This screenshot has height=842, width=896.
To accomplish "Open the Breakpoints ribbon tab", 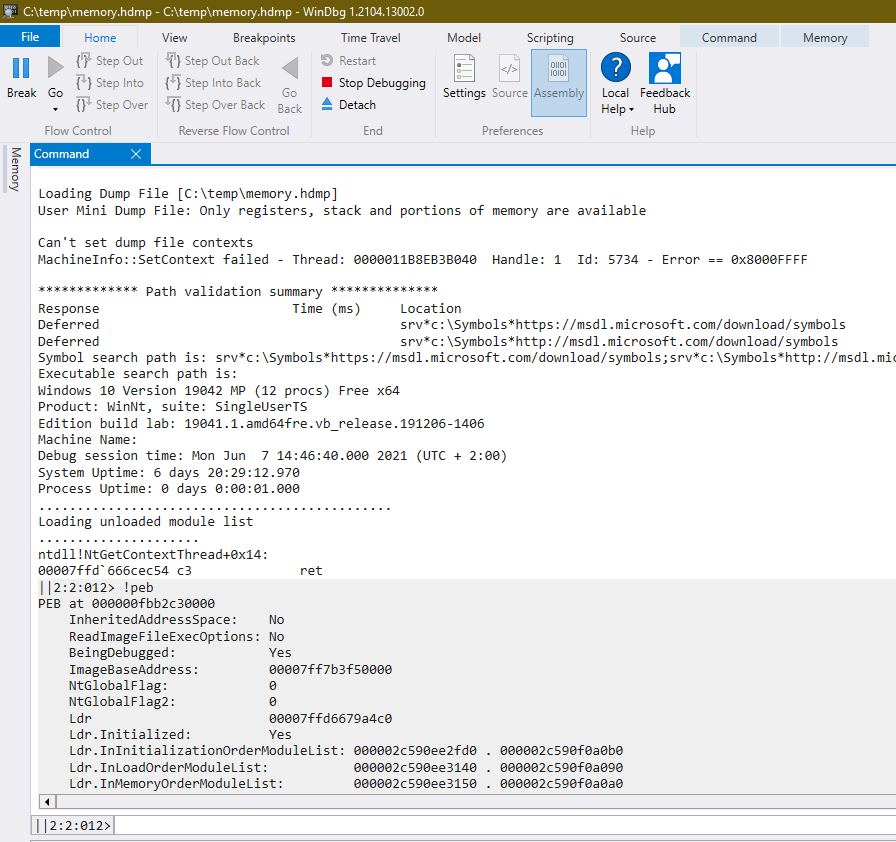I will click(264, 38).
